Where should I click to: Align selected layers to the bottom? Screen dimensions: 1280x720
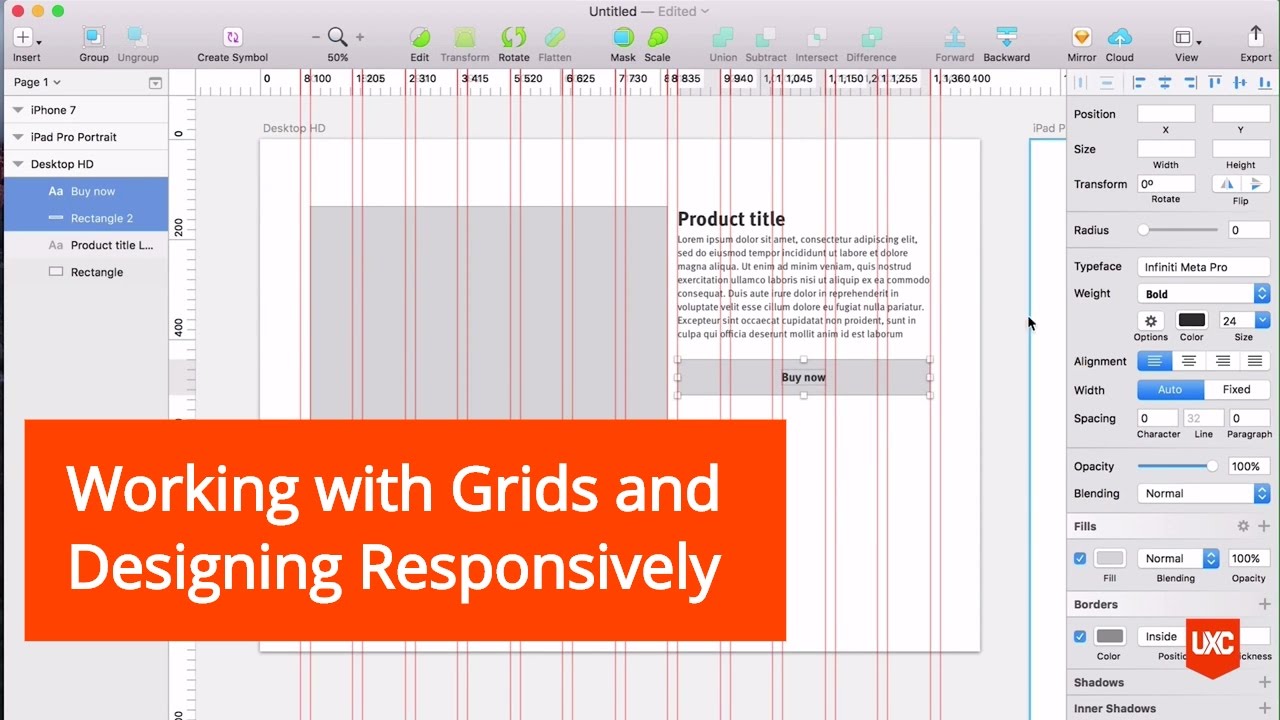(x=1263, y=83)
